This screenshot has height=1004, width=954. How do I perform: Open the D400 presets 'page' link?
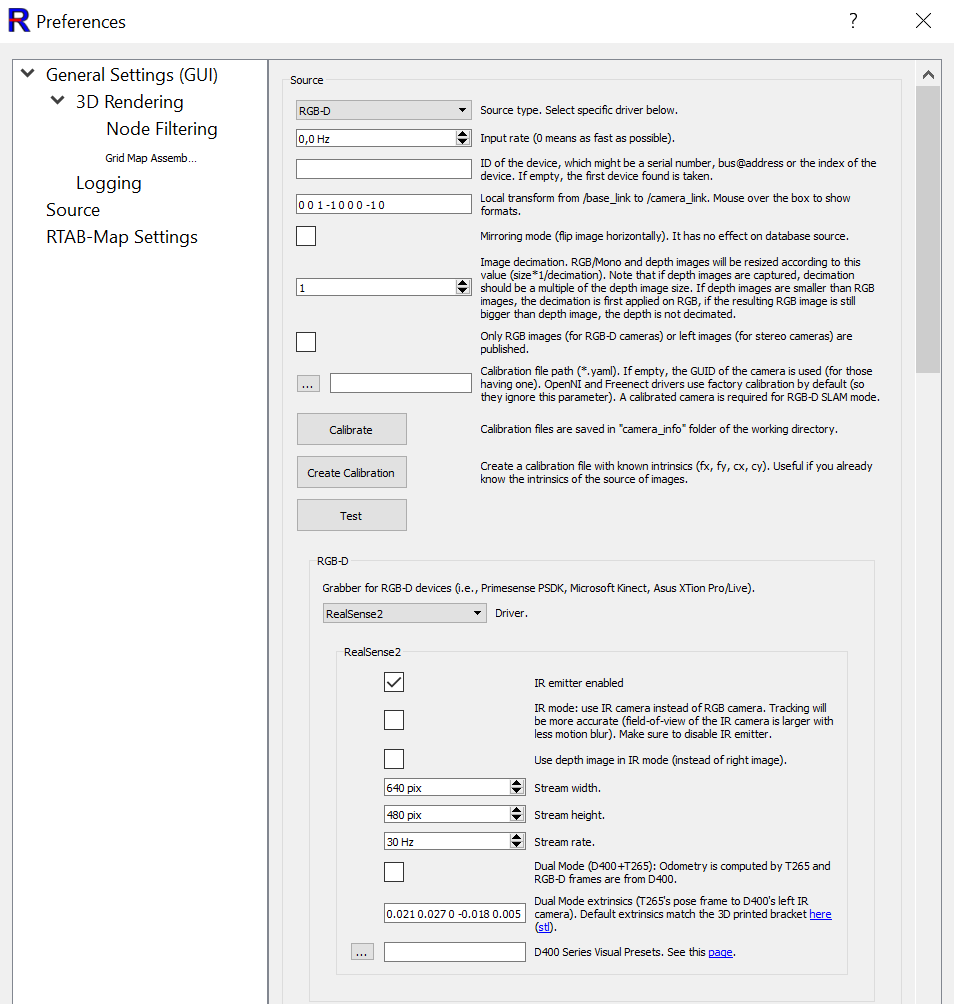720,952
